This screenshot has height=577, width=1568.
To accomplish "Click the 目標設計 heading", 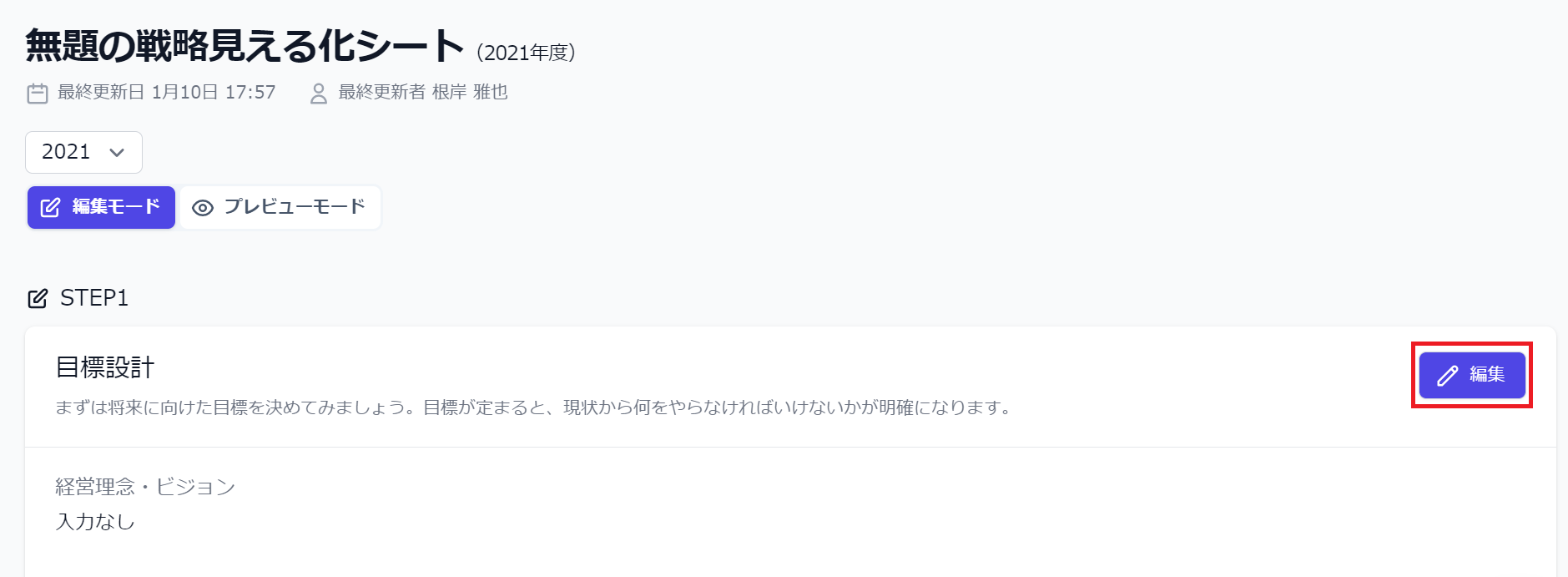I will click(x=105, y=367).
